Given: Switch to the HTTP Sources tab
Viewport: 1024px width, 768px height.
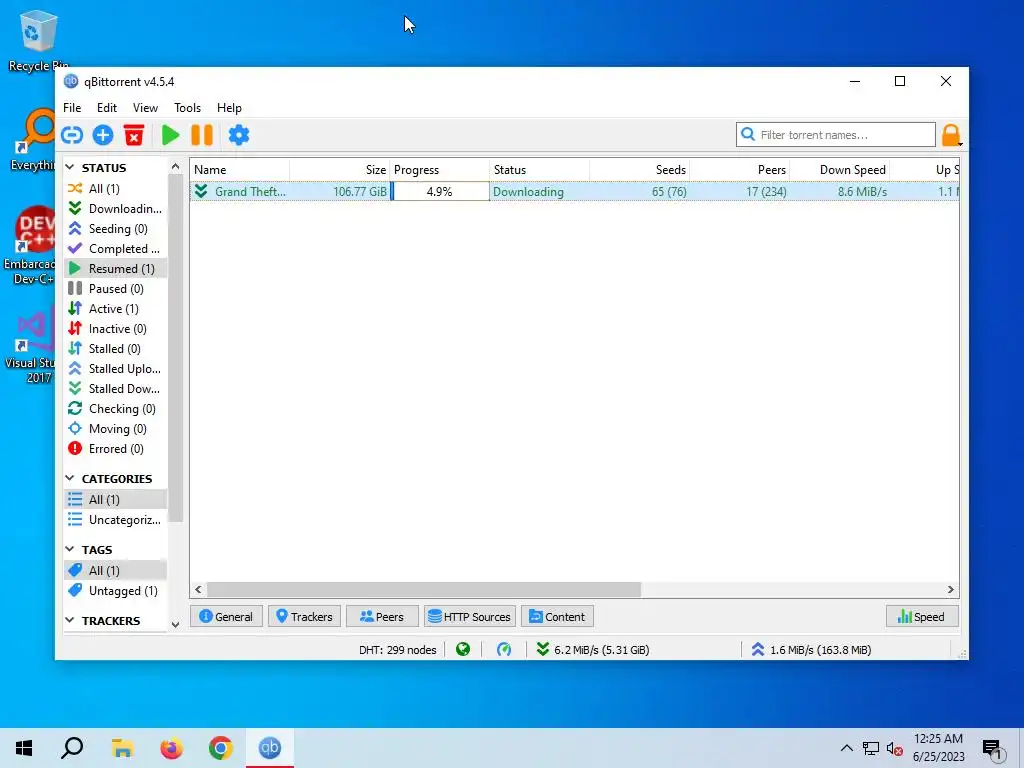Looking at the screenshot, I should click(x=470, y=616).
